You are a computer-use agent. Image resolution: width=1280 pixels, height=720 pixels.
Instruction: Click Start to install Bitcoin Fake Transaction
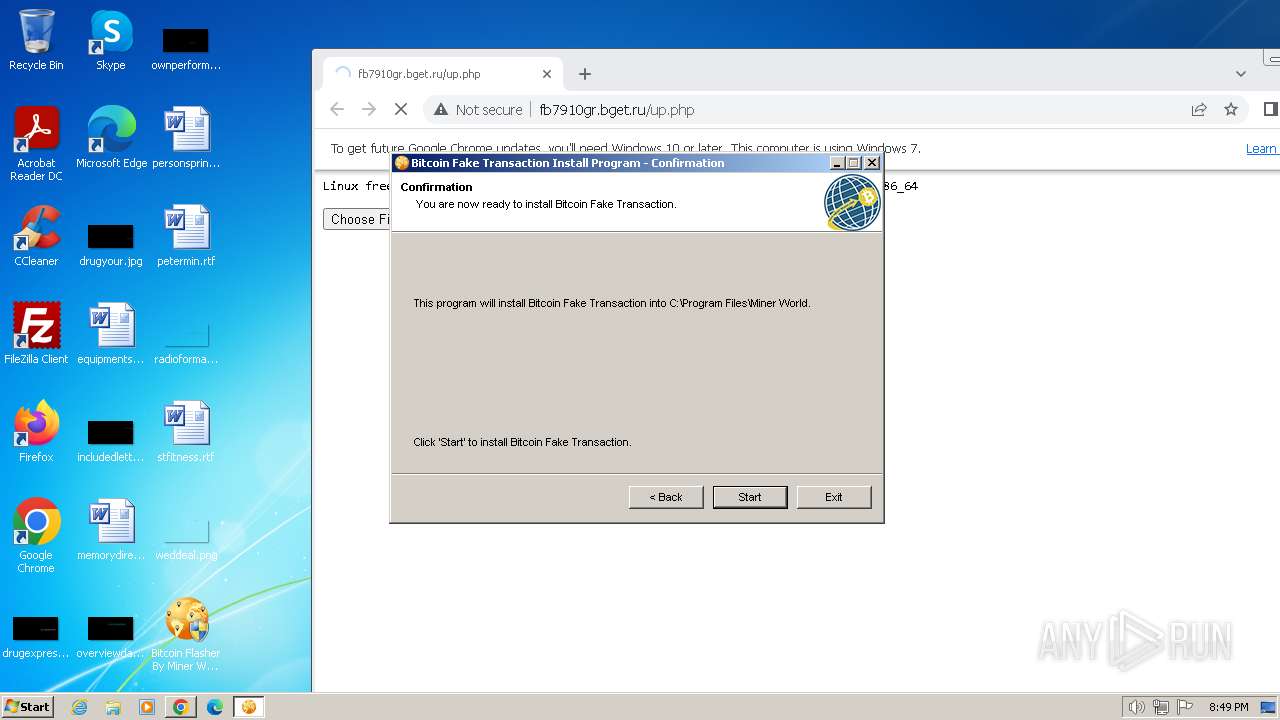[750, 497]
